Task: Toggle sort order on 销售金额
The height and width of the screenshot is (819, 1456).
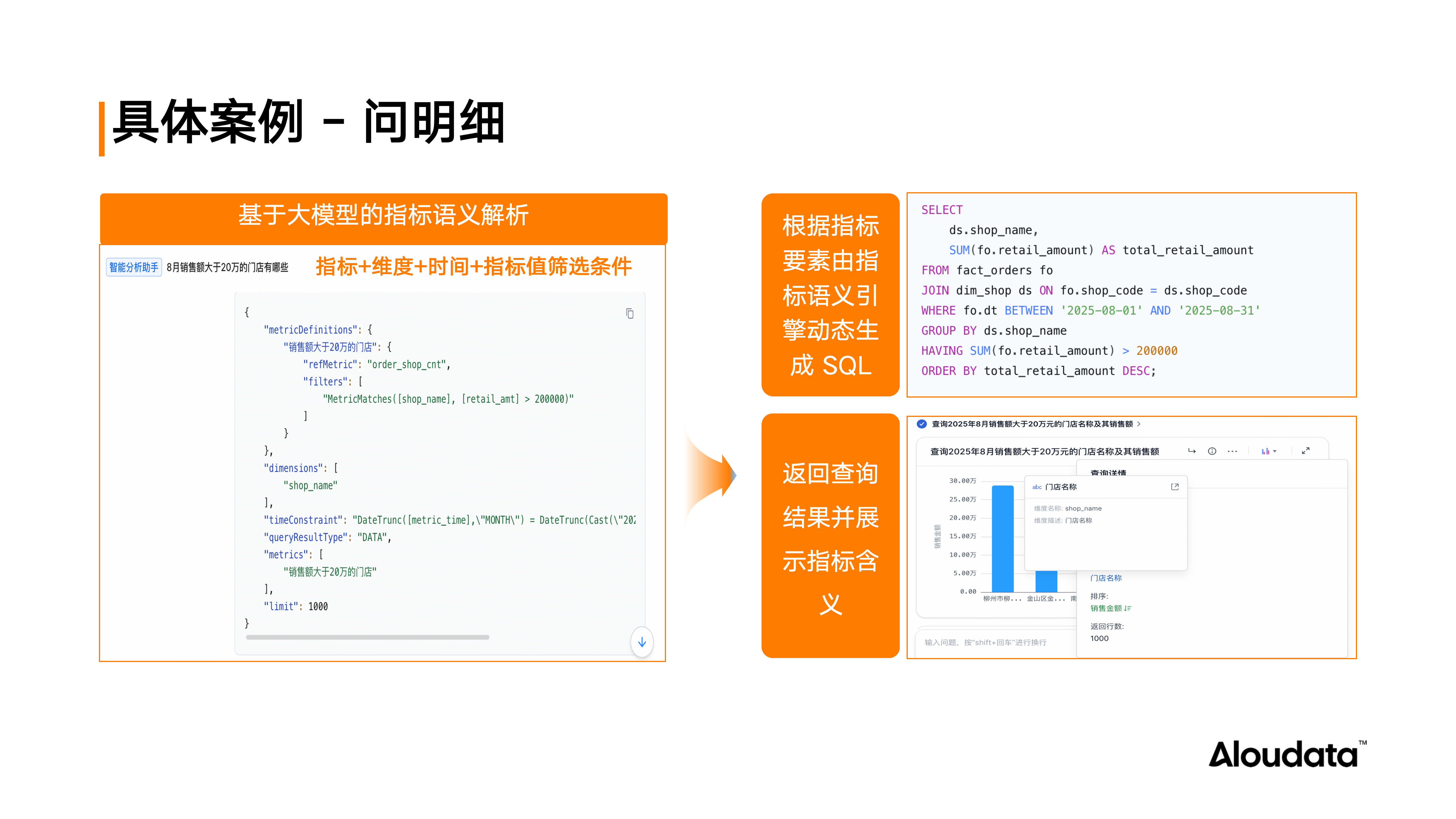Action: coord(1128,608)
